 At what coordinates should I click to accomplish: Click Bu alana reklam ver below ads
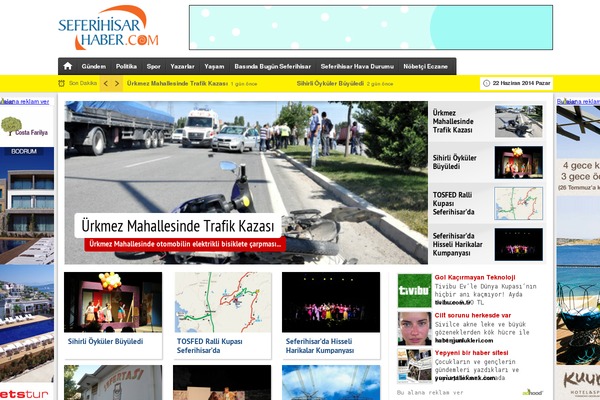coord(430,392)
